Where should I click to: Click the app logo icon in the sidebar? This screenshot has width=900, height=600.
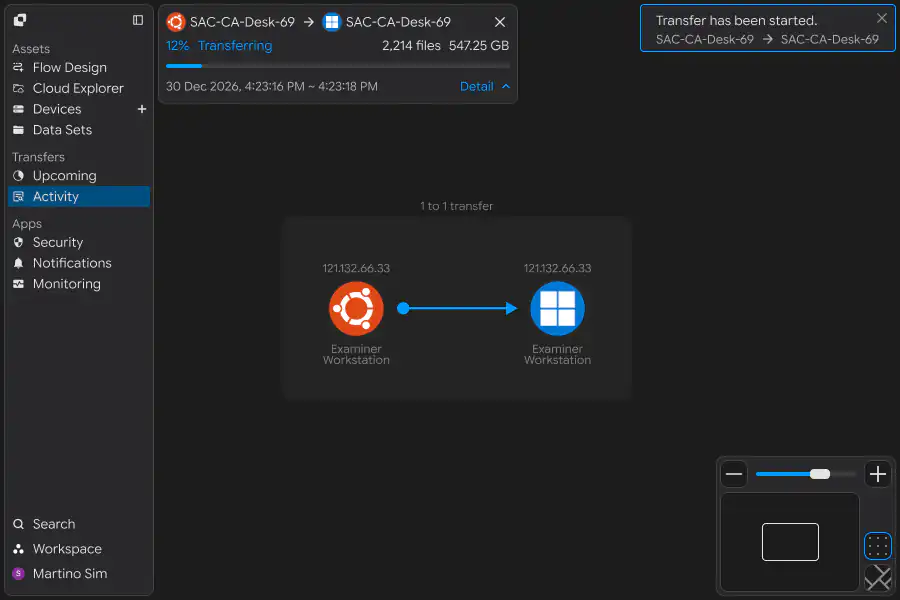point(20,20)
